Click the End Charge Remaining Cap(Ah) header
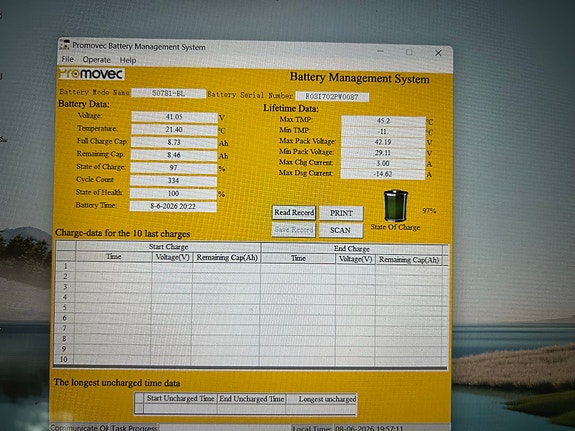The width and height of the screenshot is (575, 431). (x=409, y=260)
